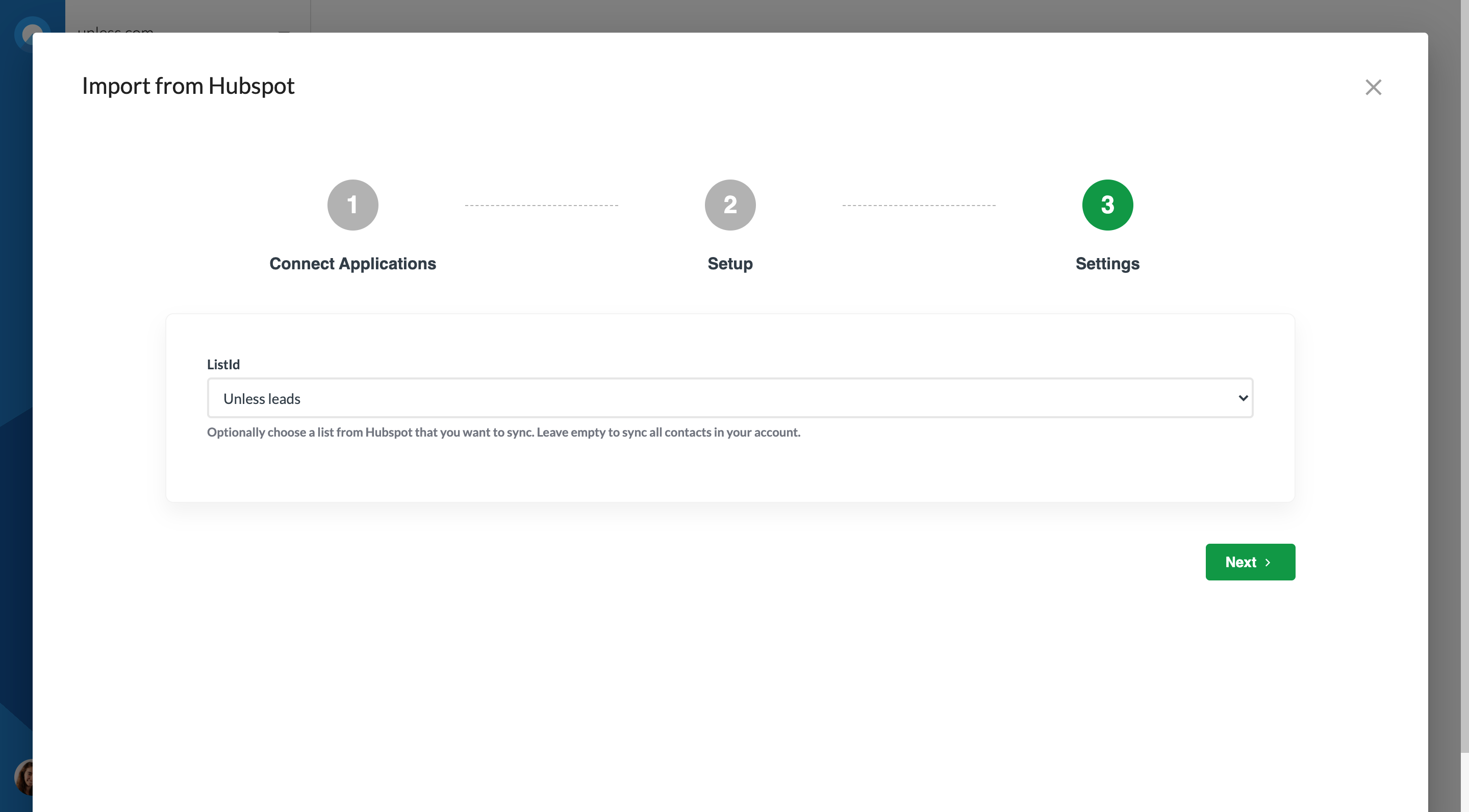Click the Hubspot list sync helper text
Viewport: 1469px width, 812px height.
503,432
